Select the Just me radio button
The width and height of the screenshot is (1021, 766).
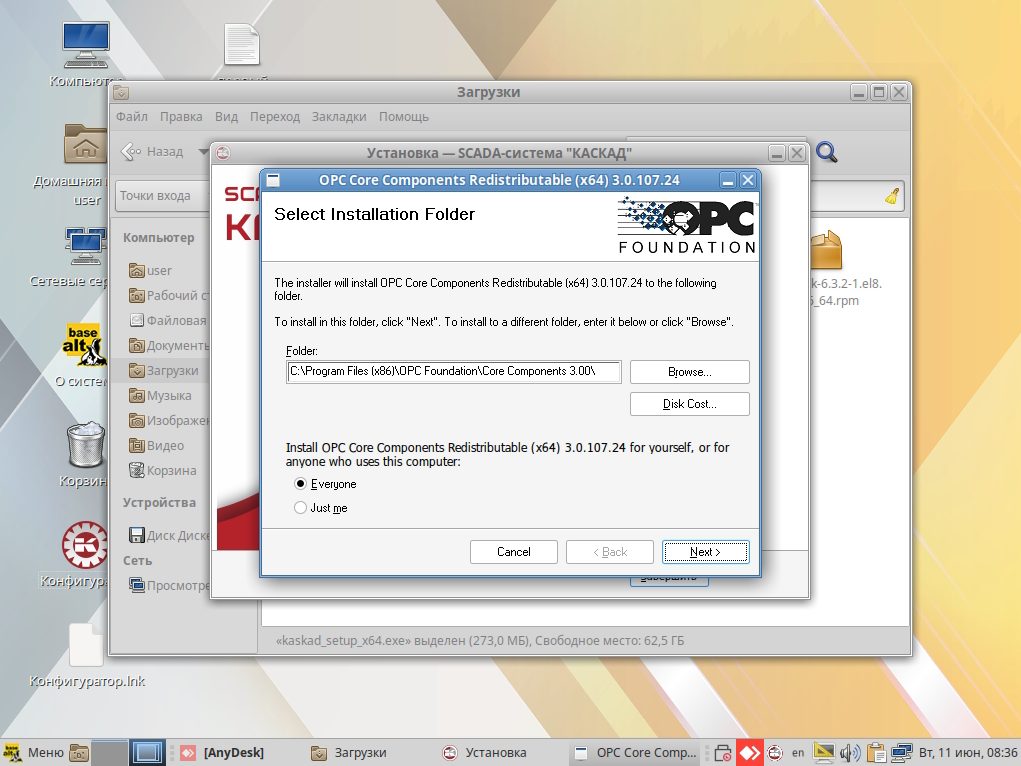(301, 508)
